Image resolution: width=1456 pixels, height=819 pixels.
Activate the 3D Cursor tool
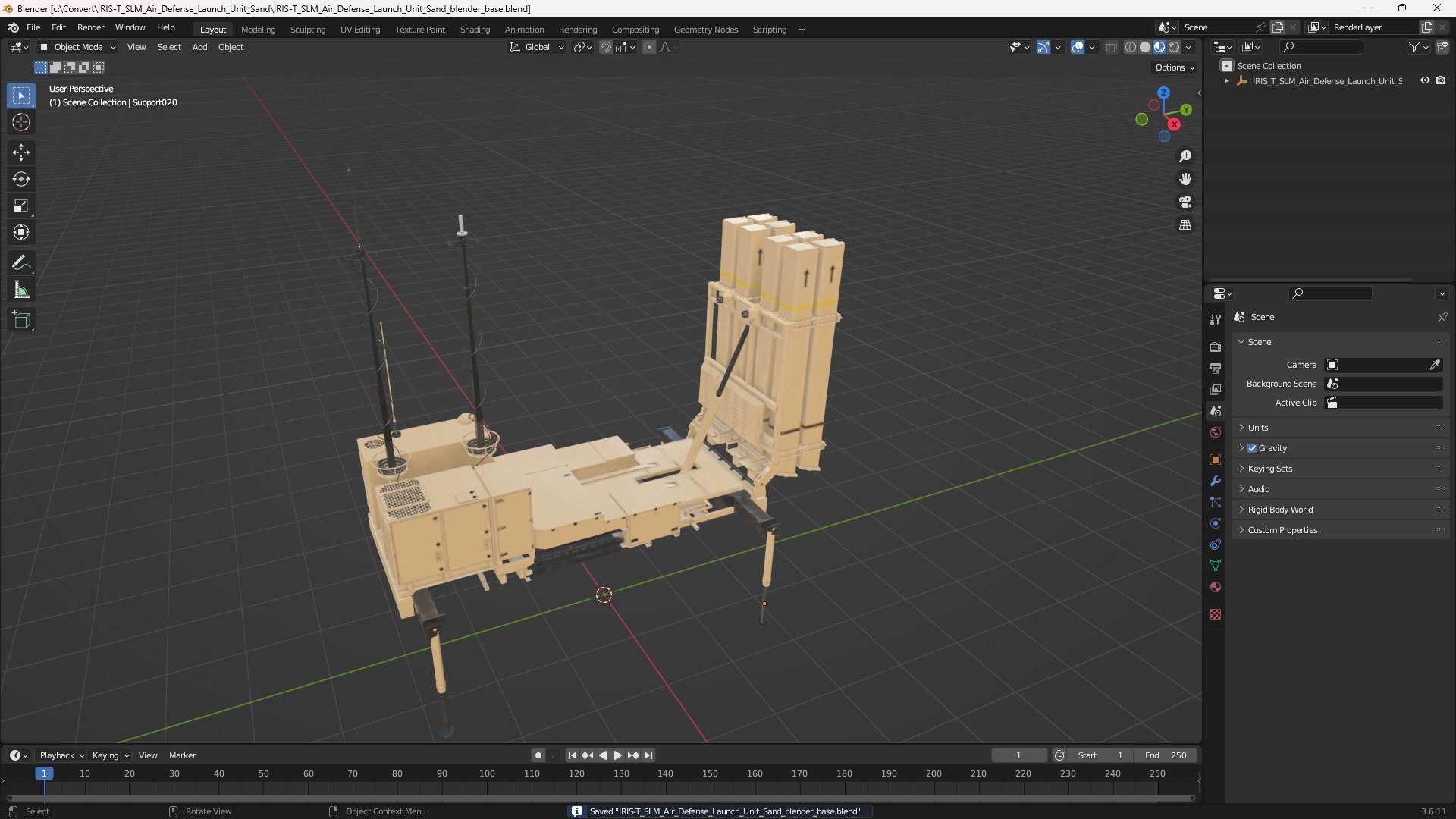coord(21,123)
